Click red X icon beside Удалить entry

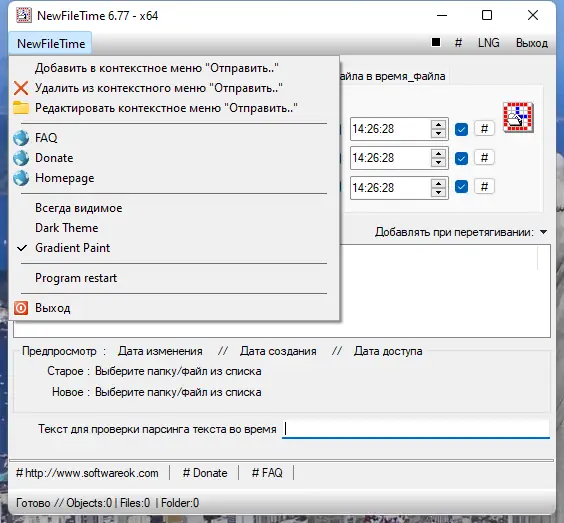point(21,88)
